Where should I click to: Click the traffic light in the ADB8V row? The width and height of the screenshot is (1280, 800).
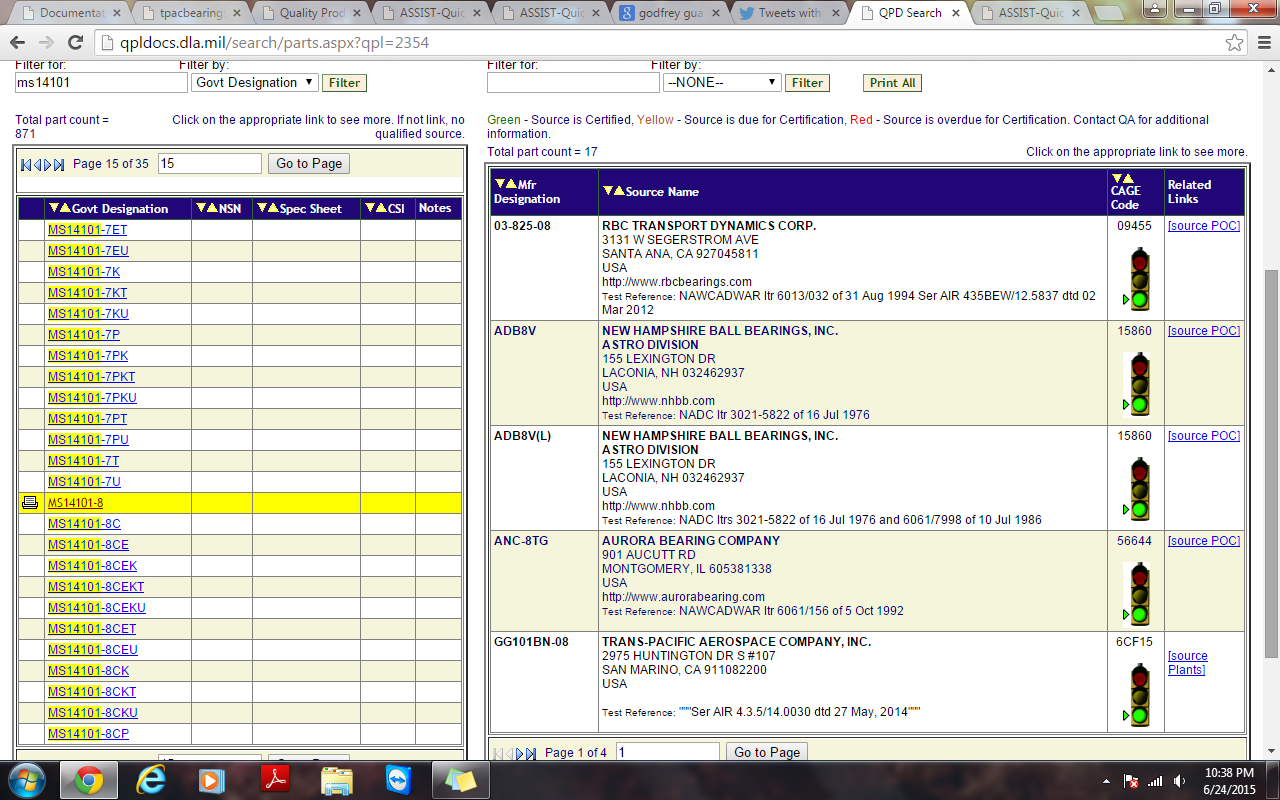point(1136,384)
